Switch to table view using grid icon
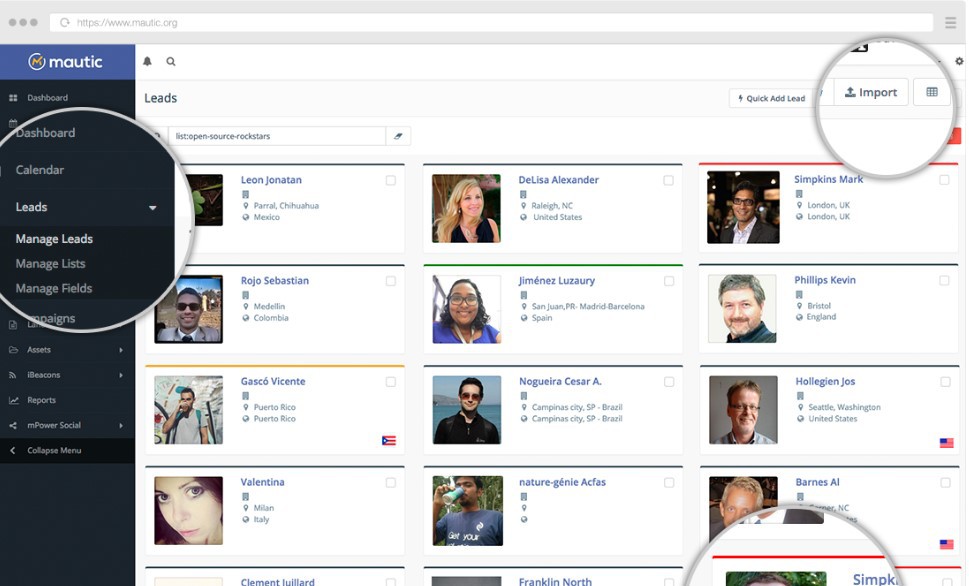 931,92
